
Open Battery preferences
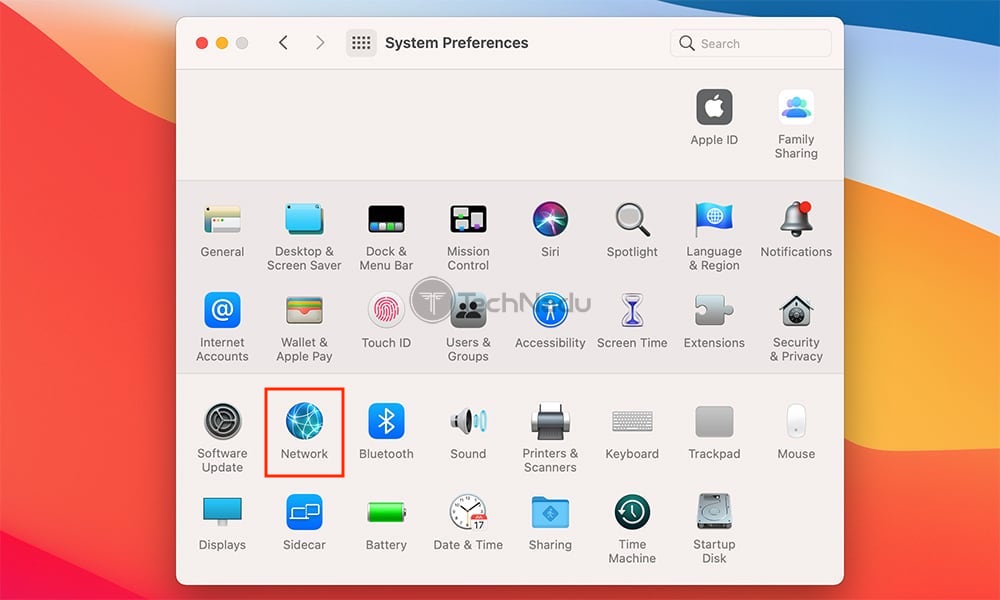point(386,511)
